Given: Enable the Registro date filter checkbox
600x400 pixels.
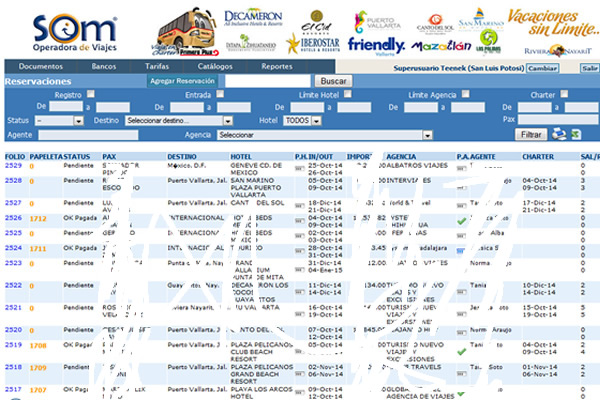Looking at the screenshot, I should click(91, 94).
